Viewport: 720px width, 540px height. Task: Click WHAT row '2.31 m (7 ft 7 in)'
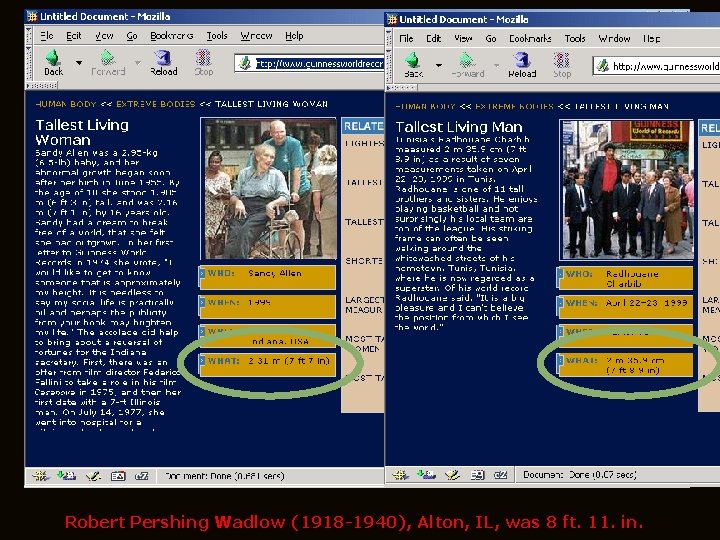(268, 364)
